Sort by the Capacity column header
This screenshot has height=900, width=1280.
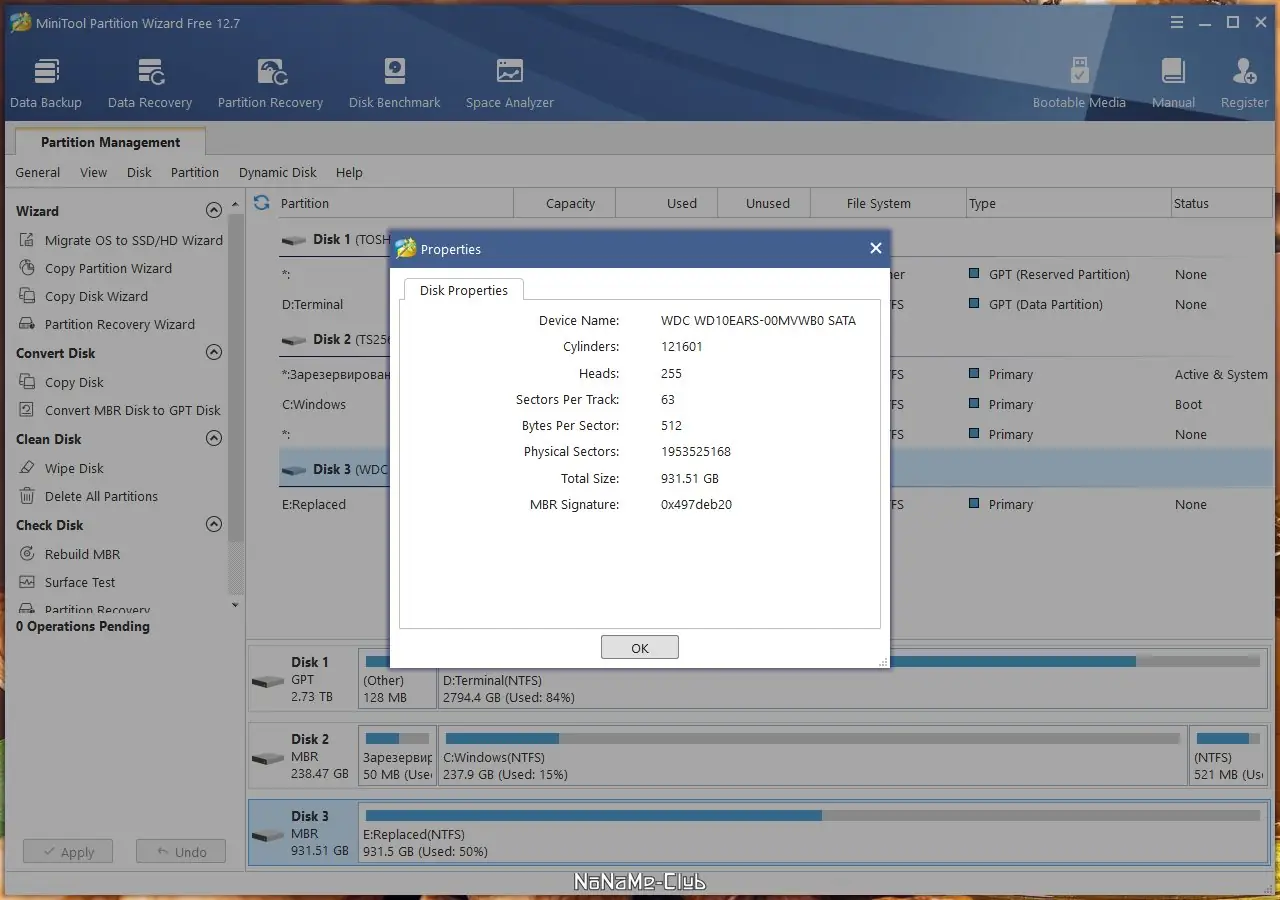click(x=565, y=203)
